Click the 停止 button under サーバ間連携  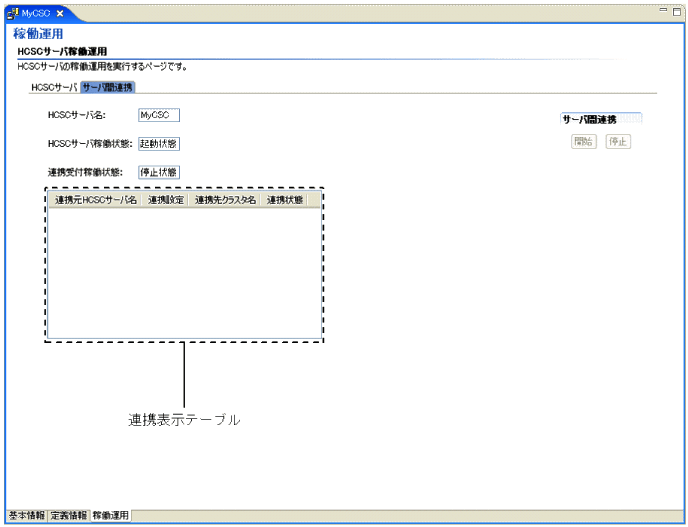tap(618, 141)
